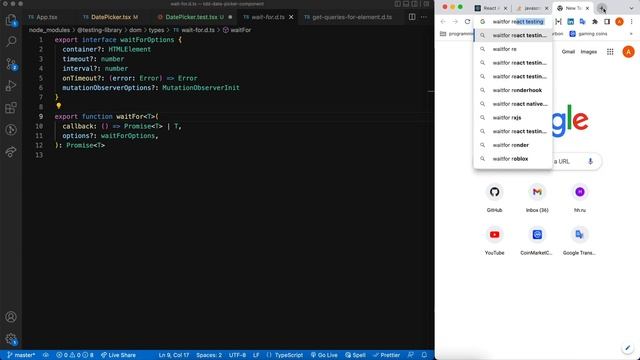Open the Chrome tab search chevron

point(631,8)
